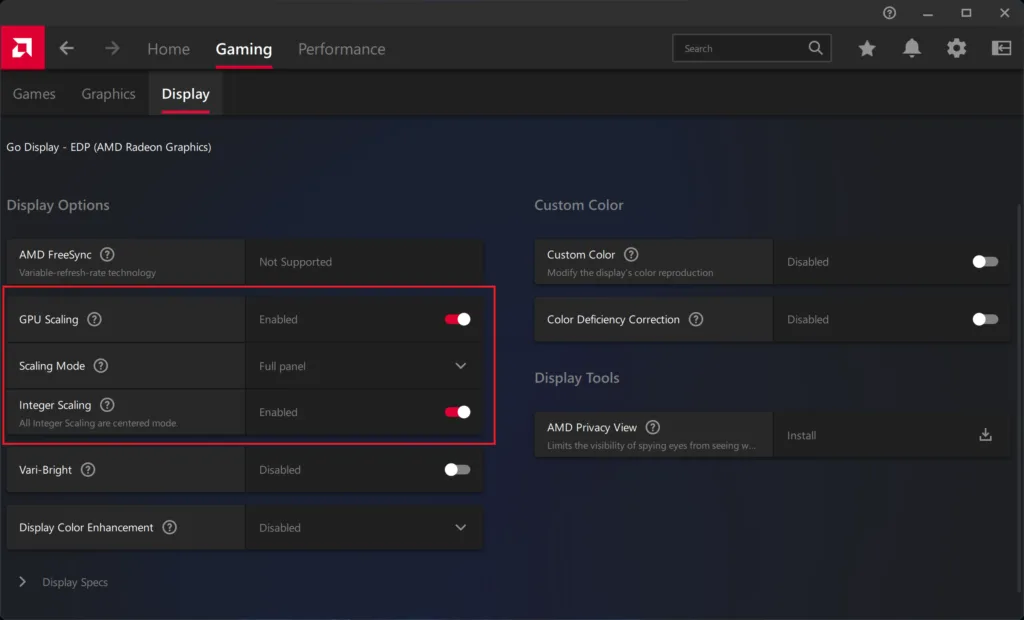Click Install for AMD Privacy View

801,435
